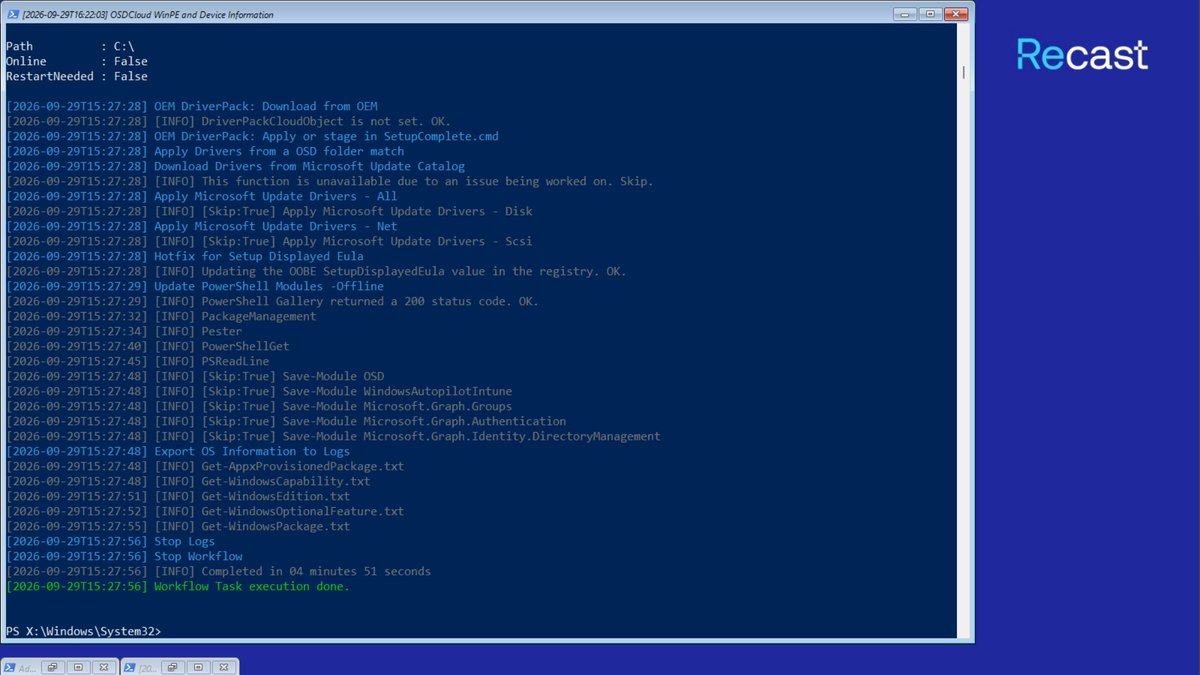Click the PowerShell icon of minimized '[20...' window
1200x675 pixels.
(x=129, y=667)
